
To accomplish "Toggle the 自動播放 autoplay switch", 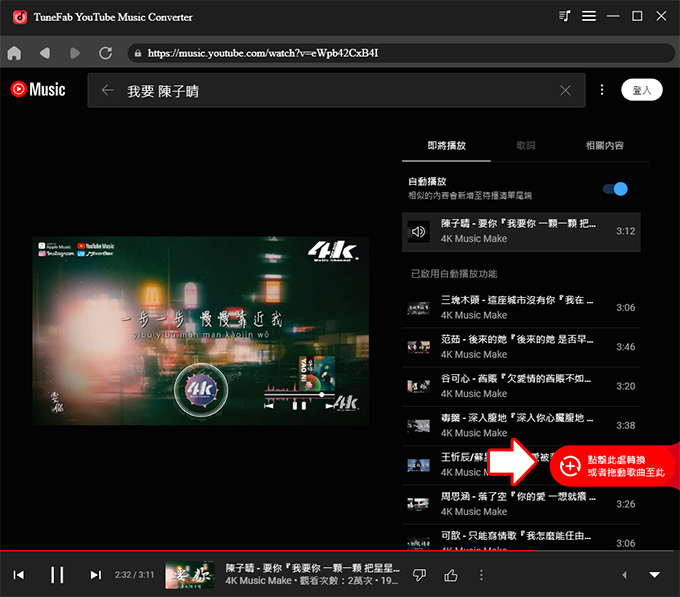I will (x=615, y=189).
